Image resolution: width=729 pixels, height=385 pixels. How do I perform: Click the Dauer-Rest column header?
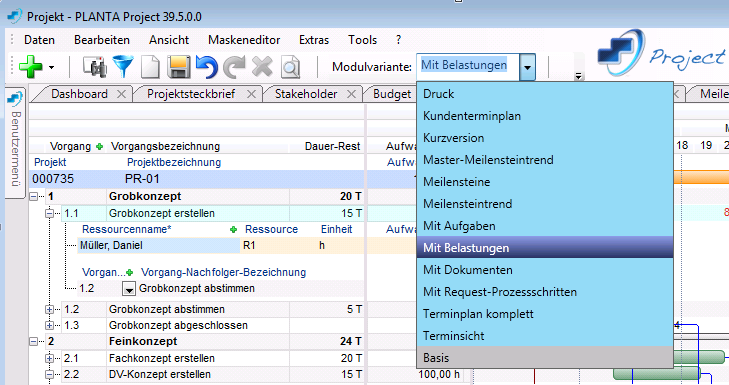[332, 146]
